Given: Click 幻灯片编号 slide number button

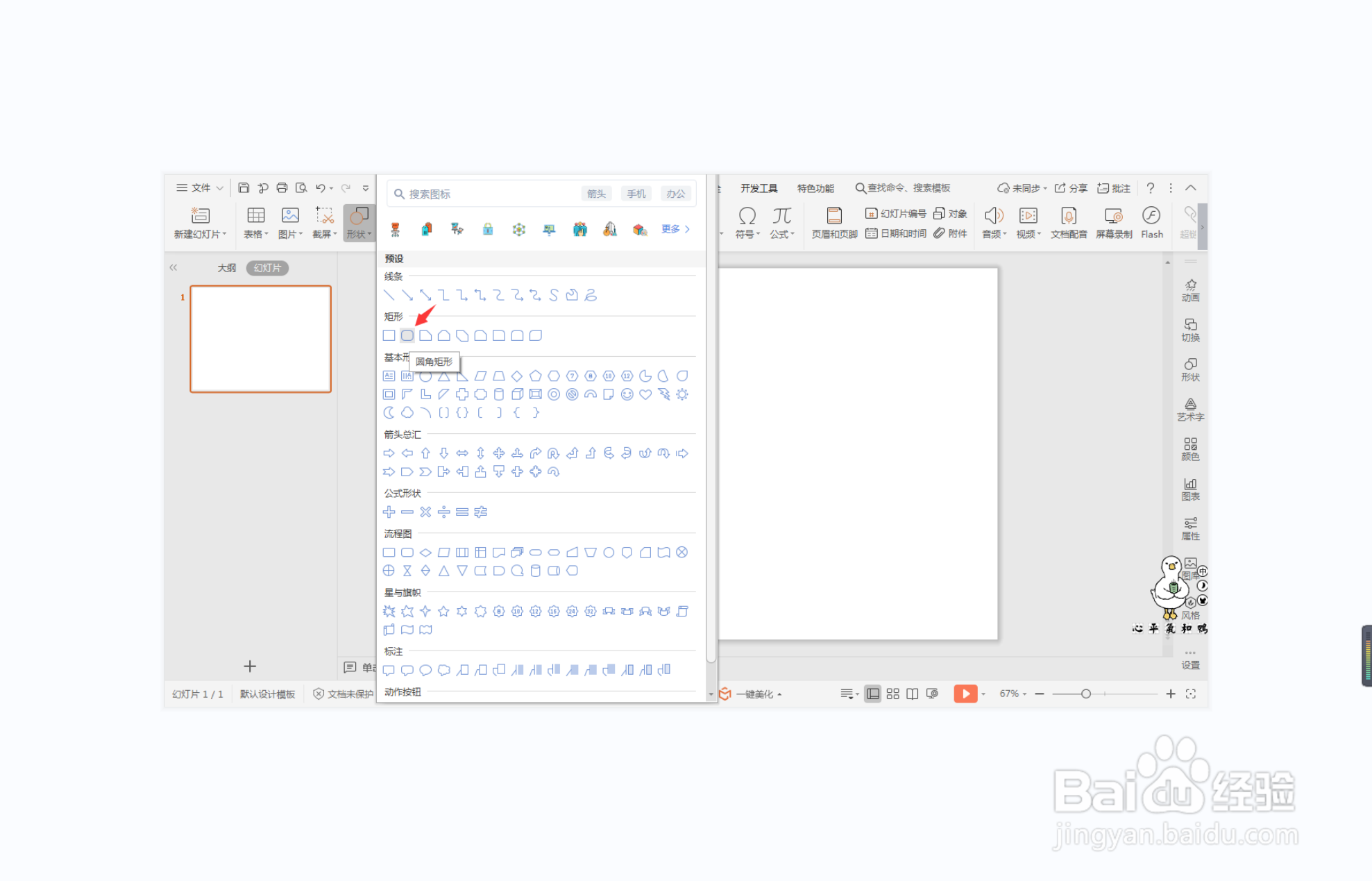Looking at the screenshot, I should (x=895, y=214).
